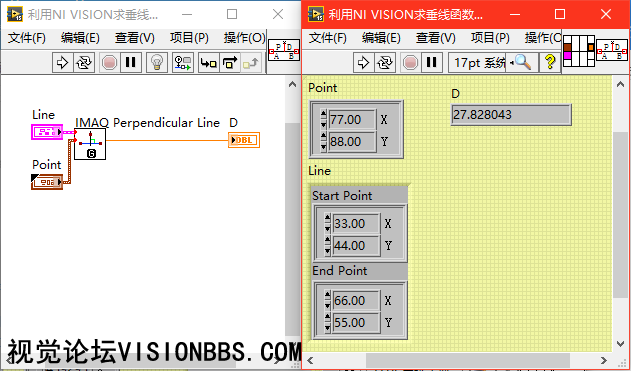The height and width of the screenshot is (371, 631).
Task: Click Start Point X field 33.00
Action: point(357,224)
